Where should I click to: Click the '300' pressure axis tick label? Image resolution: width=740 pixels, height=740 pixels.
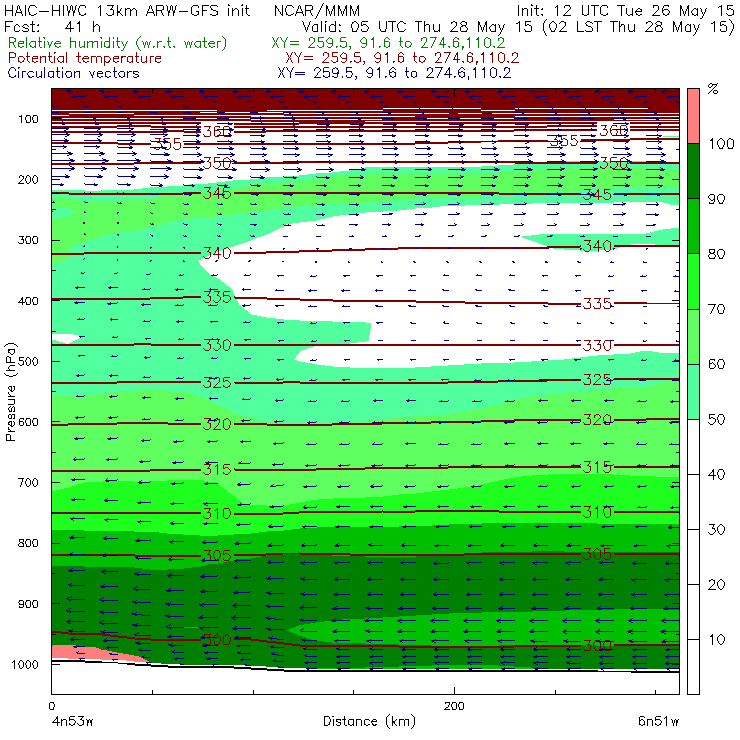coord(28,240)
